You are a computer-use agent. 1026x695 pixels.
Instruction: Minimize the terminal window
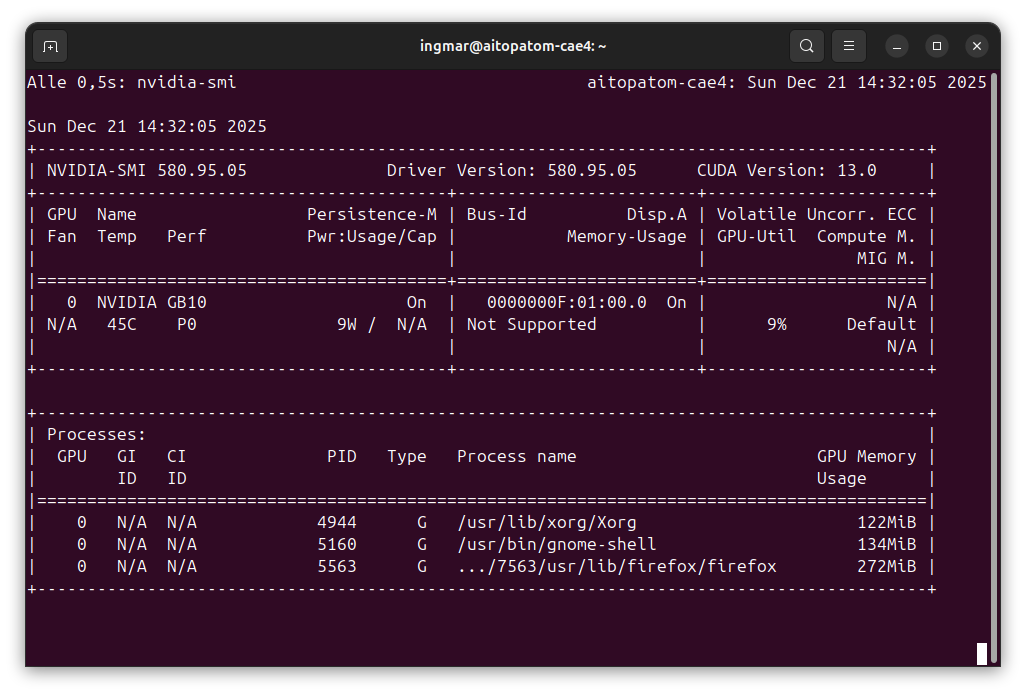[x=897, y=46]
